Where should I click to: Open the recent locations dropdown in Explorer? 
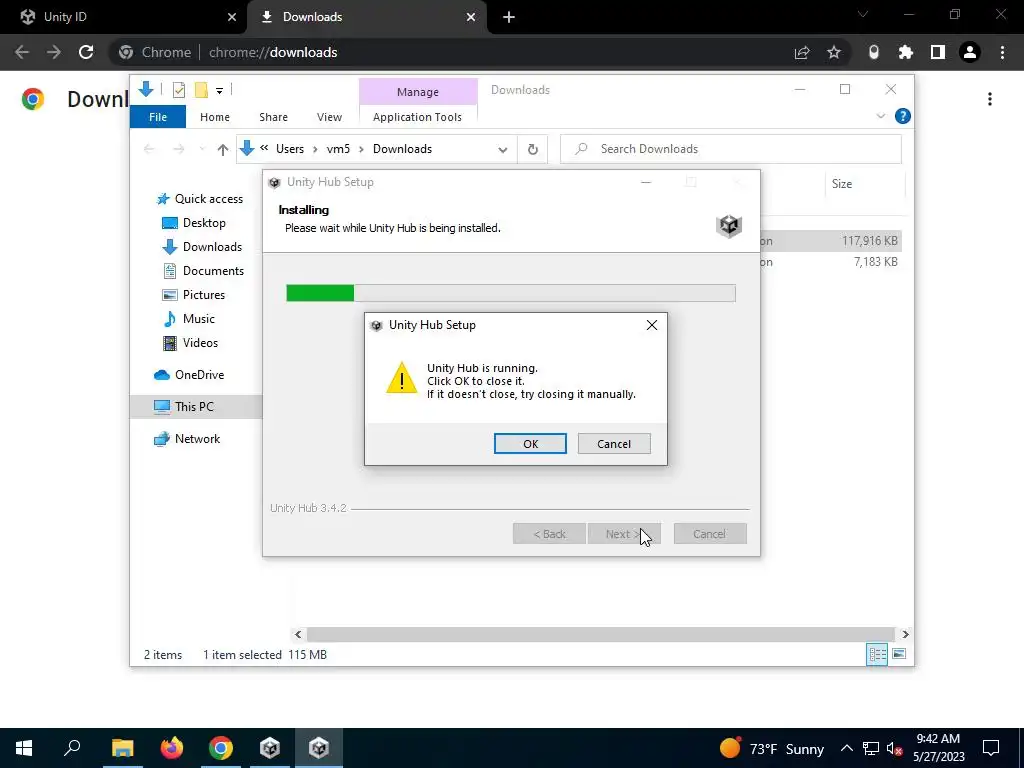202,150
